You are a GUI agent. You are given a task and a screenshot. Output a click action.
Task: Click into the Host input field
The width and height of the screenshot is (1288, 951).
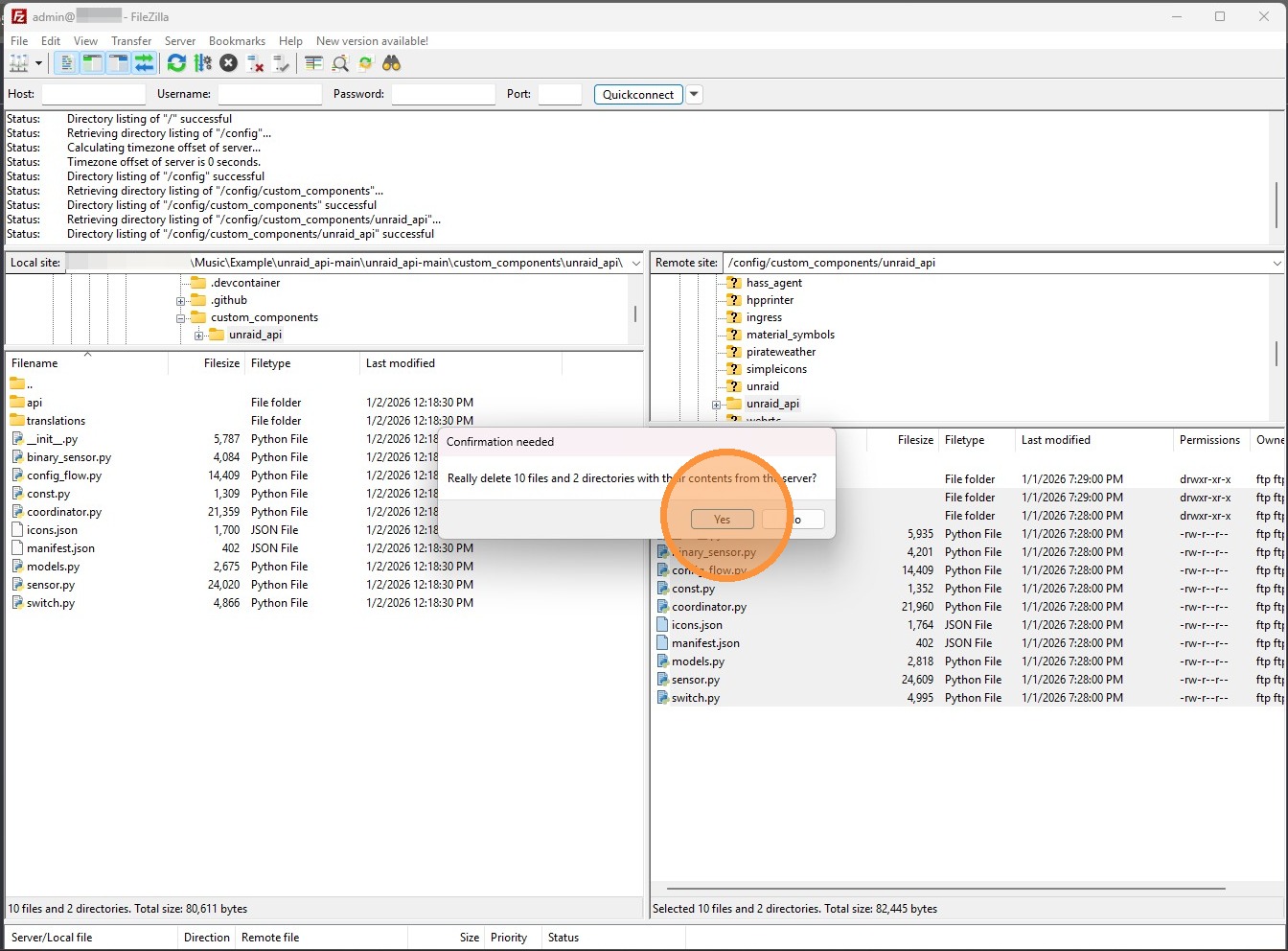pos(93,94)
